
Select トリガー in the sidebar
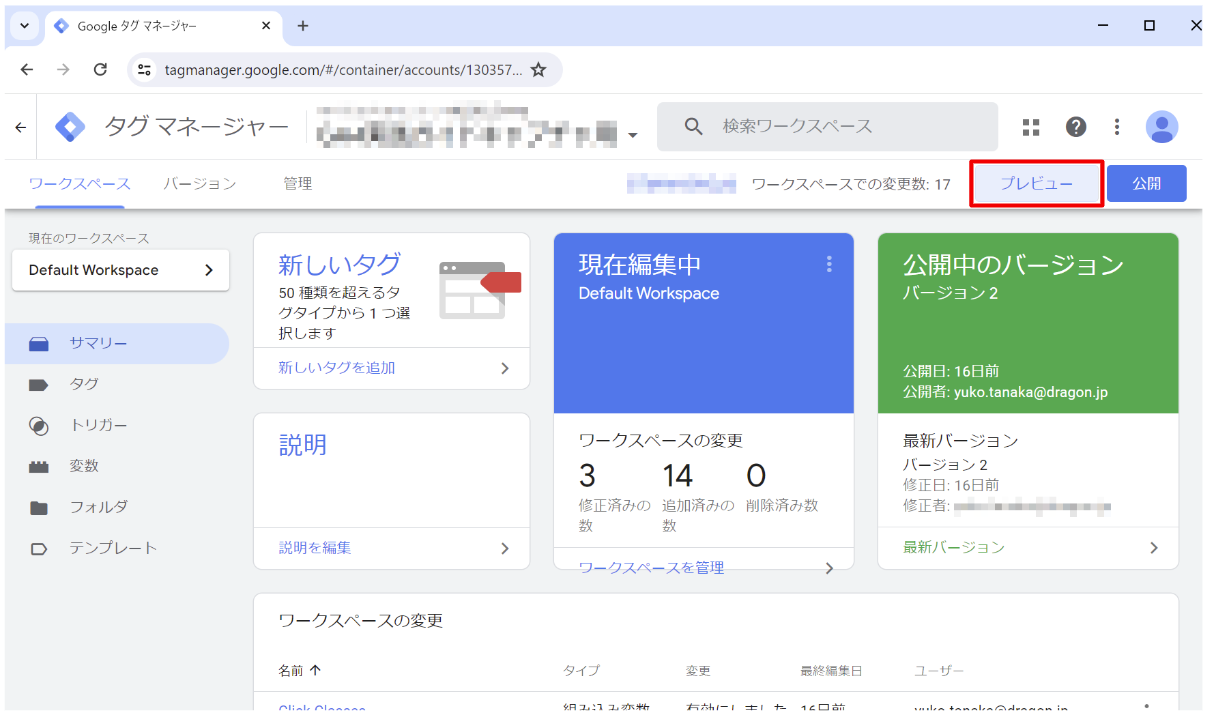click(x=117, y=426)
